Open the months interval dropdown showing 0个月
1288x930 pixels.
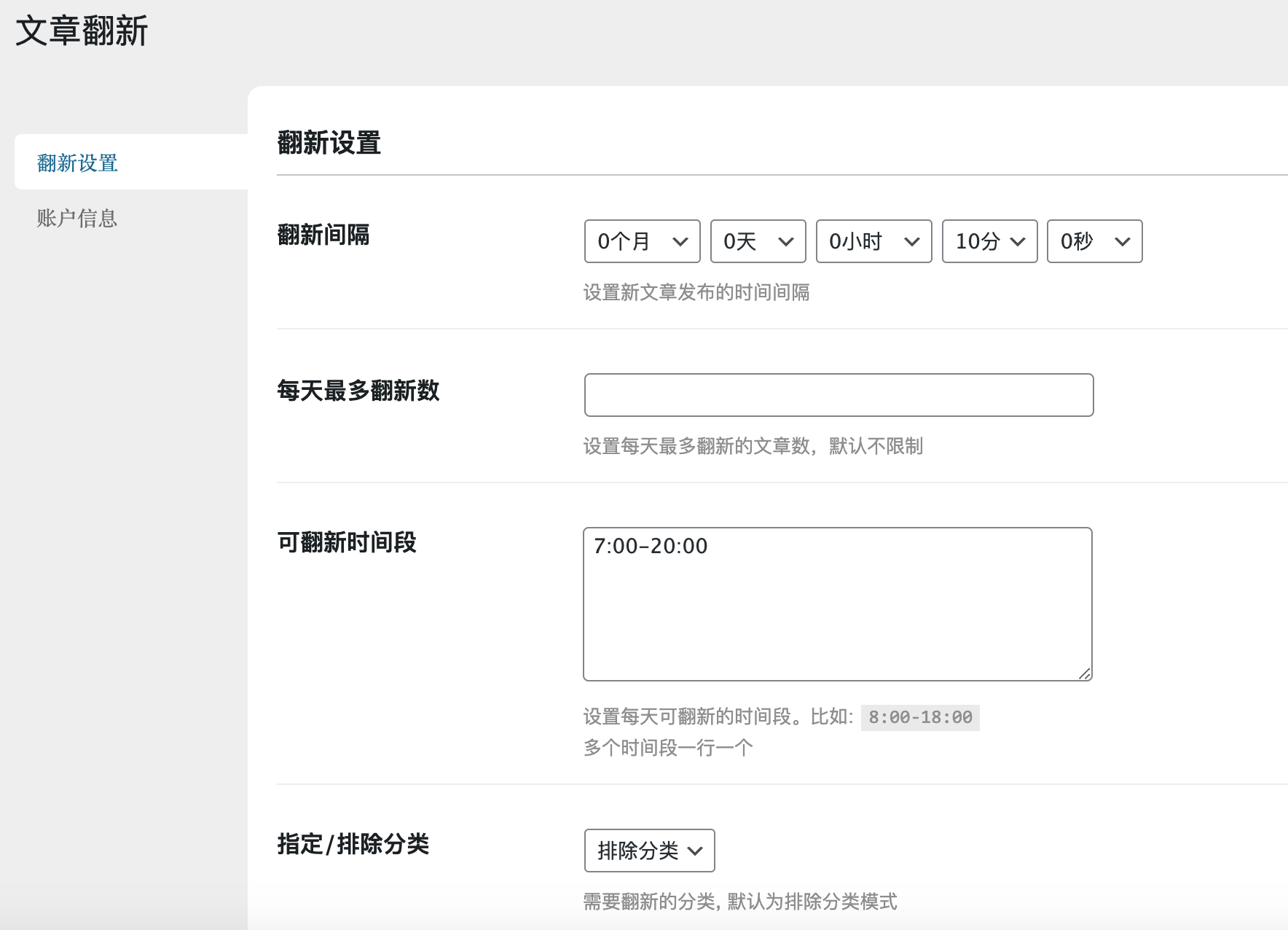coord(641,241)
